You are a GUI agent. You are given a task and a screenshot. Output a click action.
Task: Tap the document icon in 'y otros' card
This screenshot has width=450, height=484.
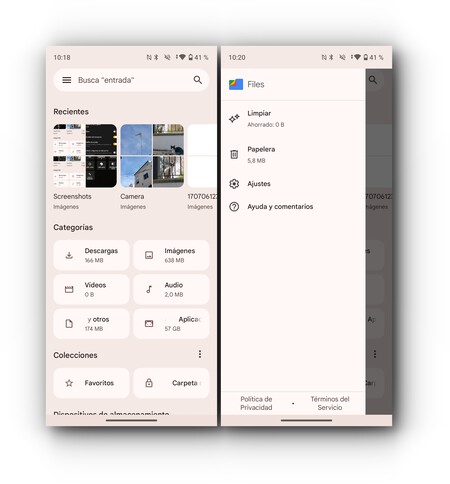(x=69, y=324)
